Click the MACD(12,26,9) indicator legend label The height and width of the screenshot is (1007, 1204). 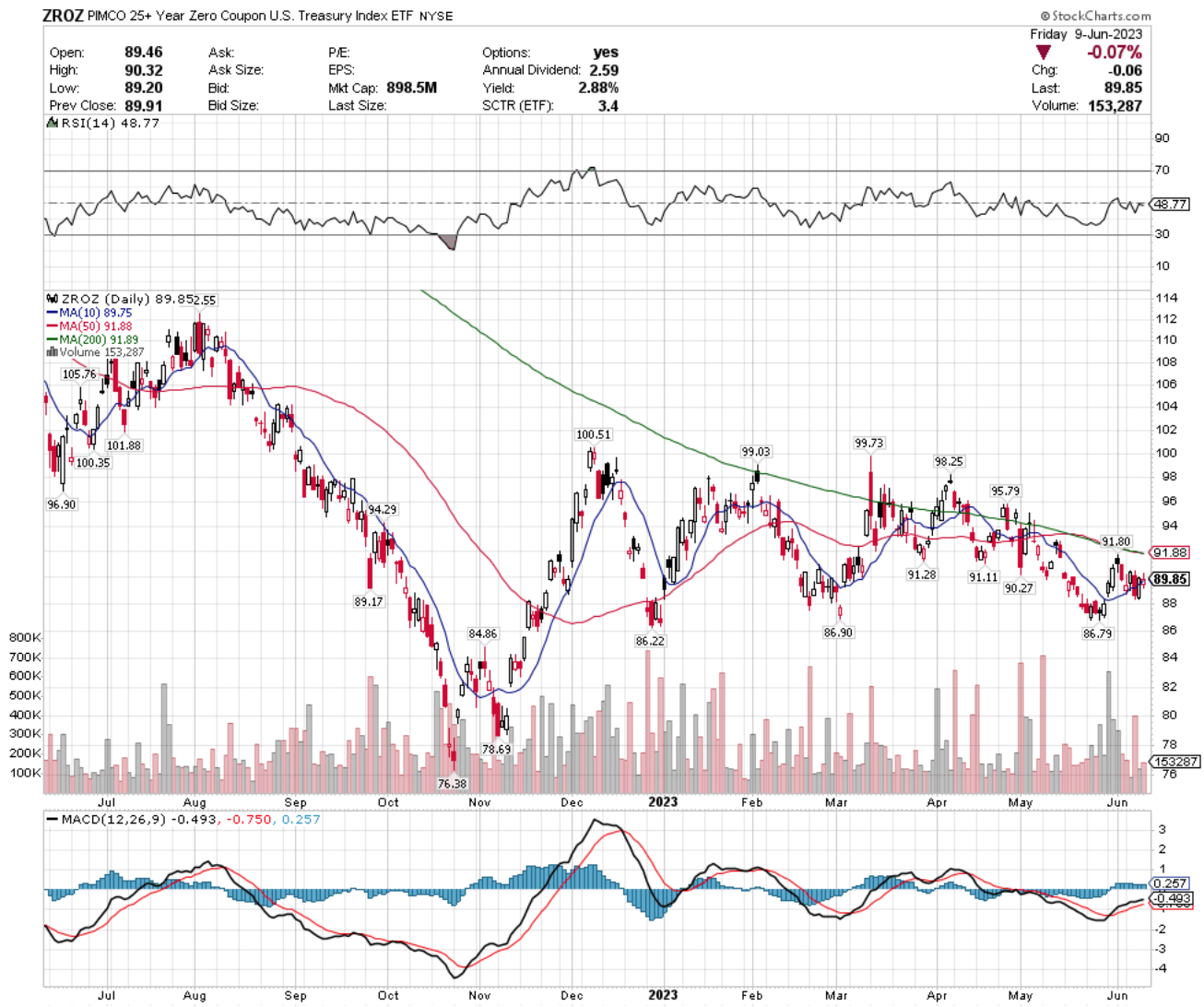[x=113, y=820]
